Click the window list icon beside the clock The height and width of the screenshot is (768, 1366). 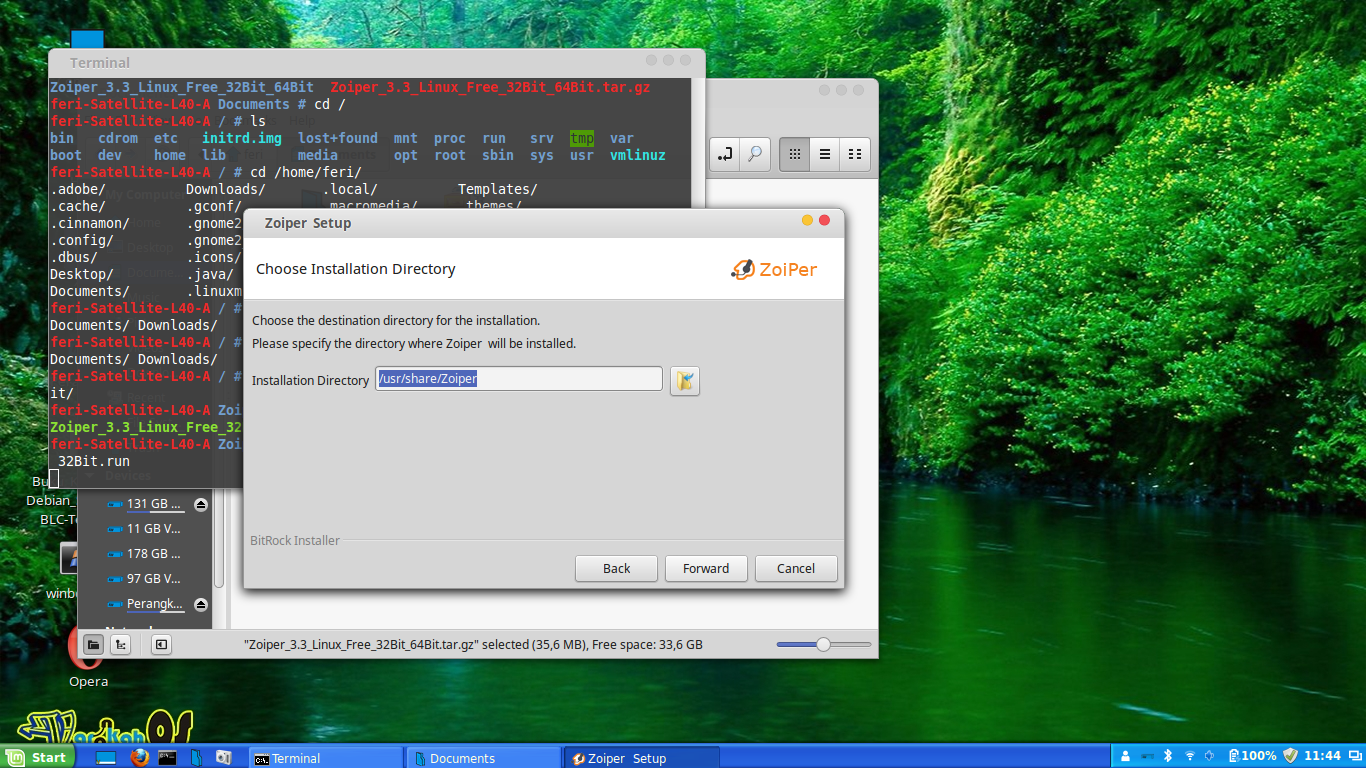click(x=1356, y=756)
